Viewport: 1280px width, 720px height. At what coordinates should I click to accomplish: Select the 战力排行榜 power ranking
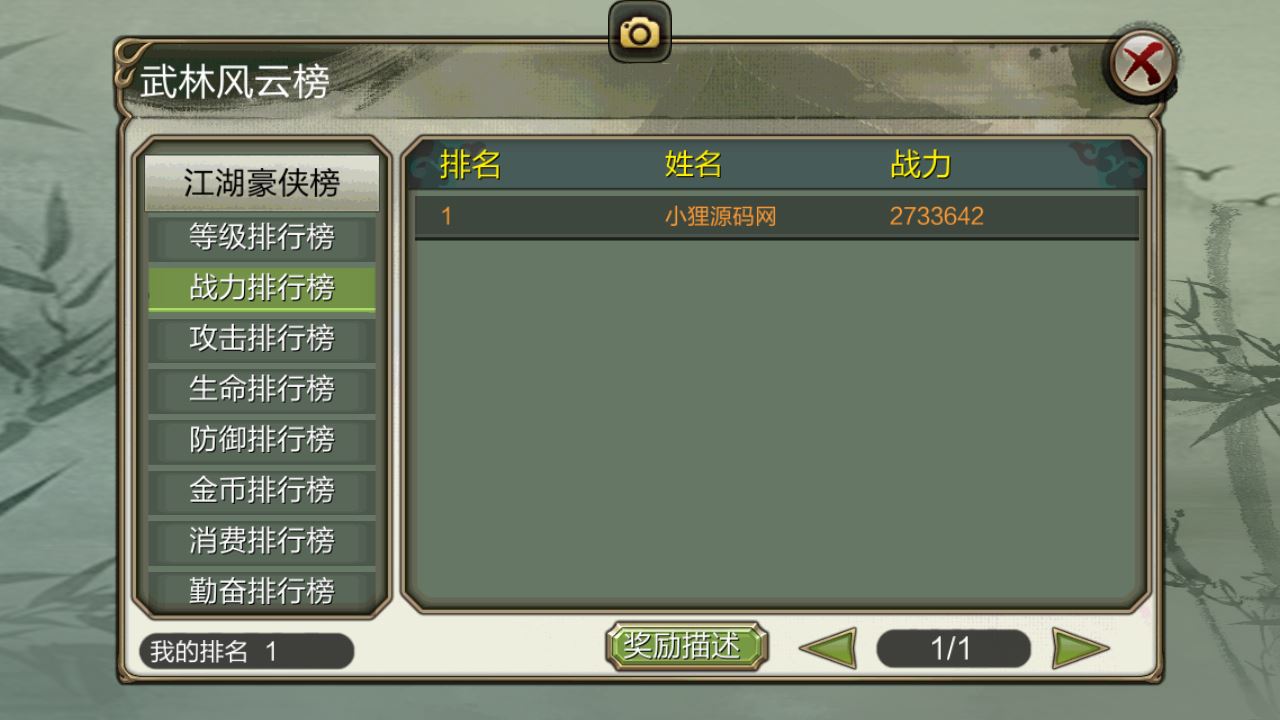coord(262,288)
